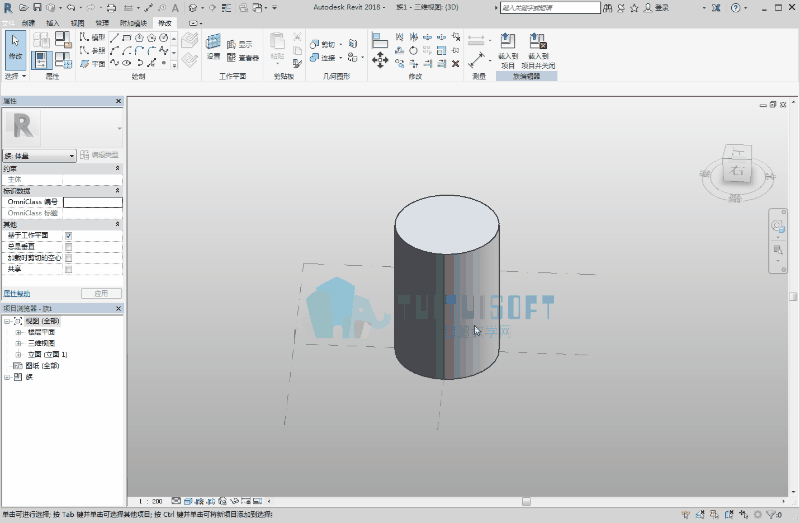Click the Properties help link
800x523 pixels.
pos(16,294)
